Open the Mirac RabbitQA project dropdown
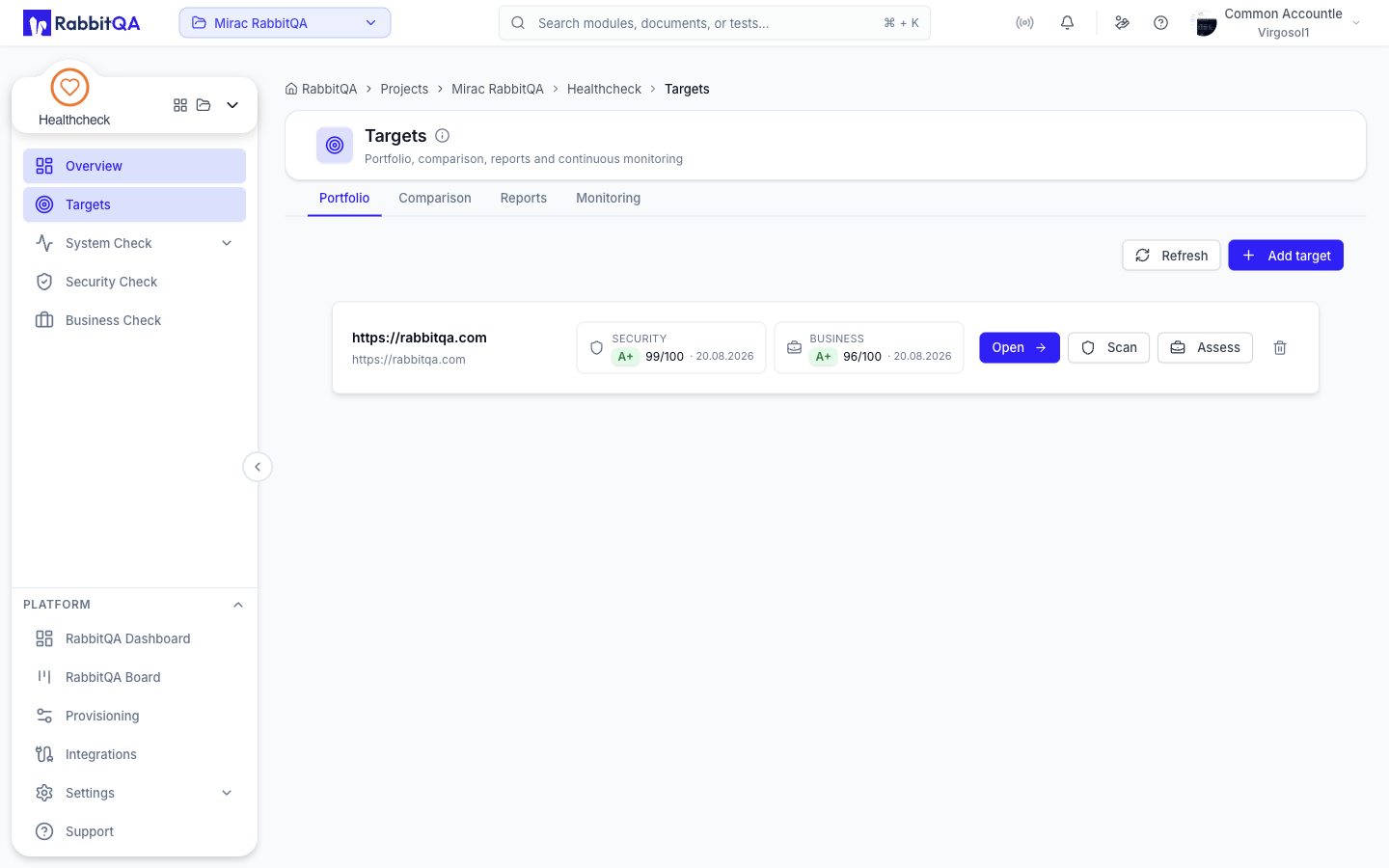 [x=285, y=23]
